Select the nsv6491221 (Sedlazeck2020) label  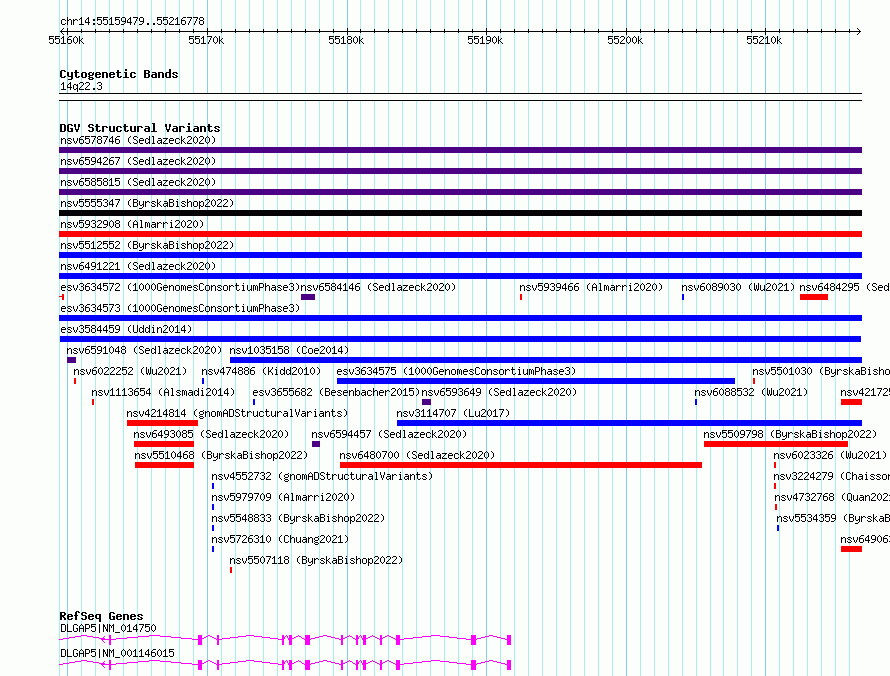point(138,266)
